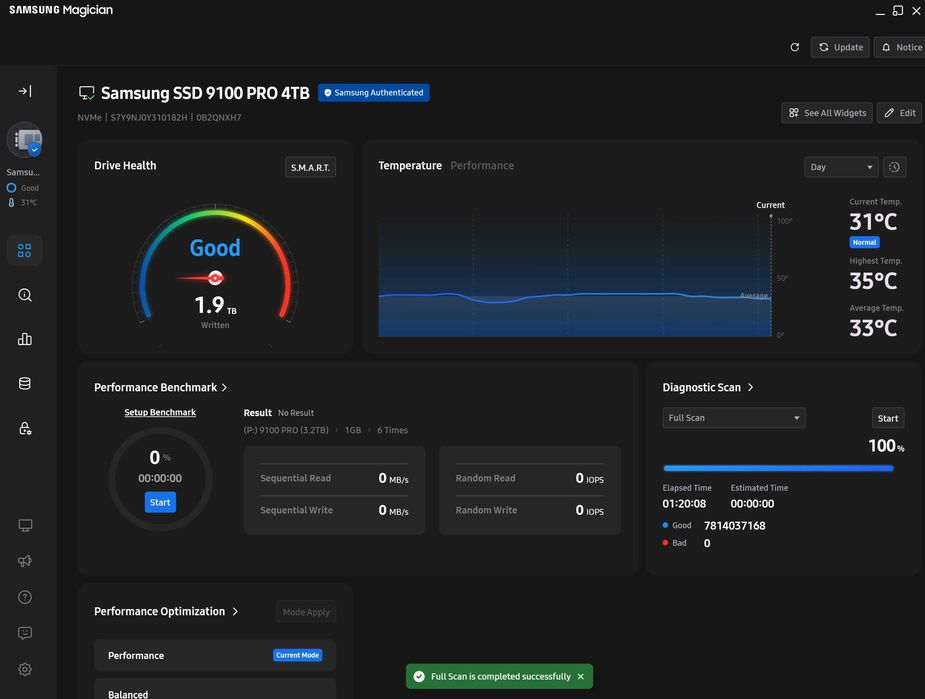Open the Full Scan type dropdown
This screenshot has width=925, height=699.
coord(734,418)
